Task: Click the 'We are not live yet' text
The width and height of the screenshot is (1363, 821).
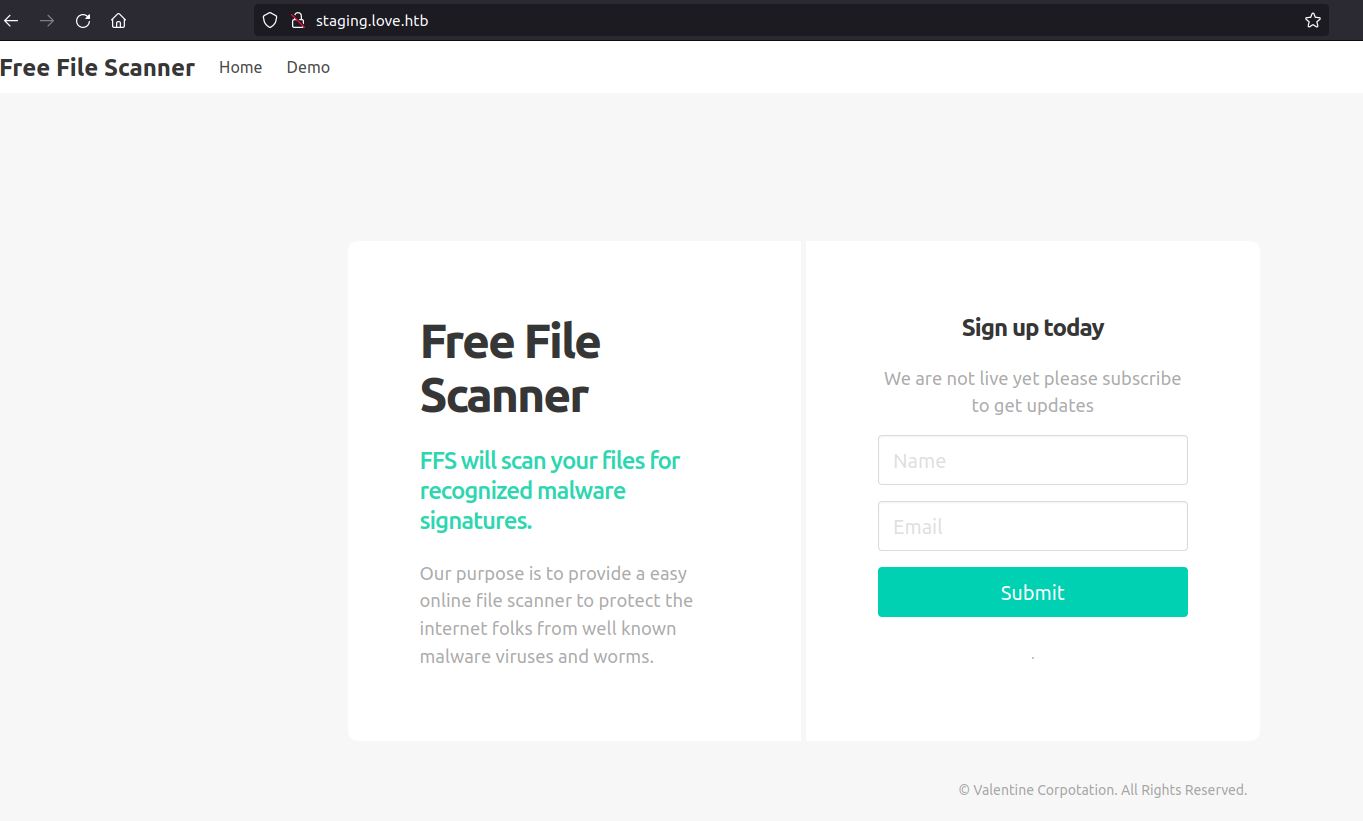Action: [1032, 392]
